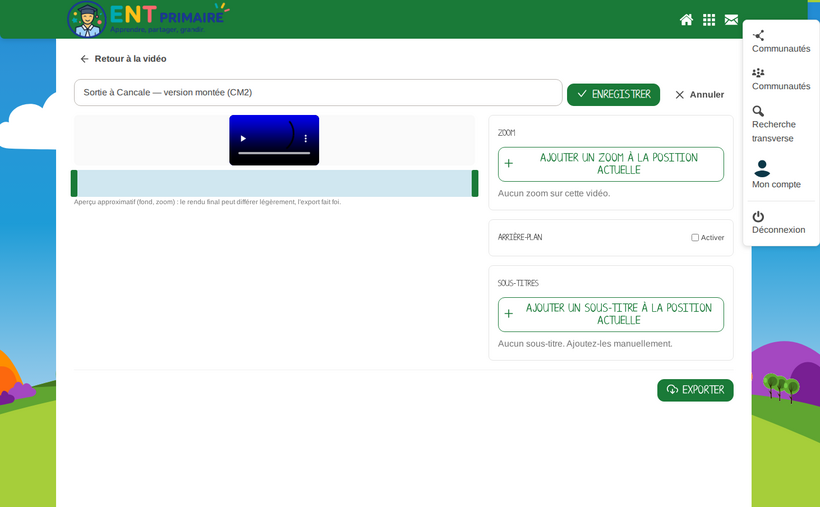
Task: Click the ENT Primaire logo
Action: tap(148, 19)
